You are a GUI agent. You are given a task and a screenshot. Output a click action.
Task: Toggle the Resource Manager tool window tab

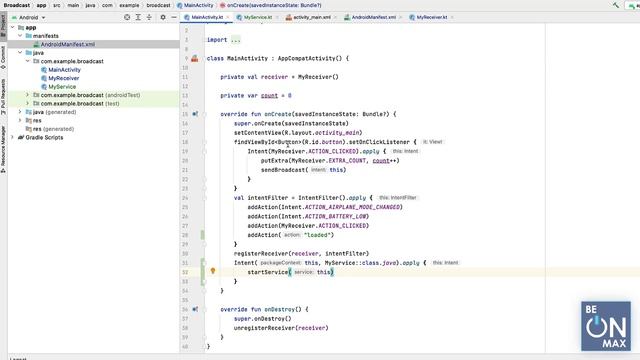tap(3, 149)
